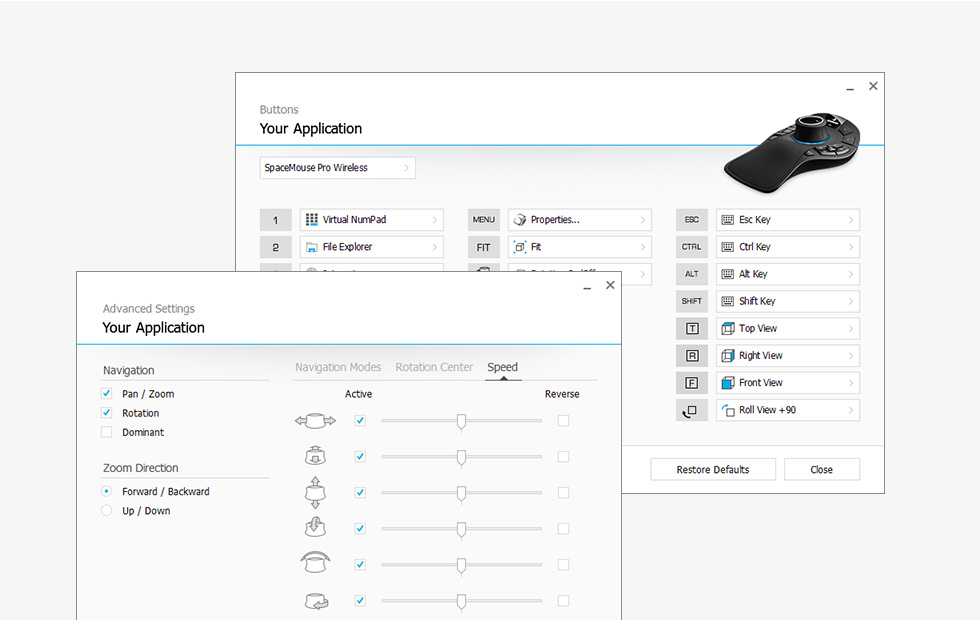Tick the Reverse checkbox for first axis
The height and width of the screenshot is (620, 980).
563,421
